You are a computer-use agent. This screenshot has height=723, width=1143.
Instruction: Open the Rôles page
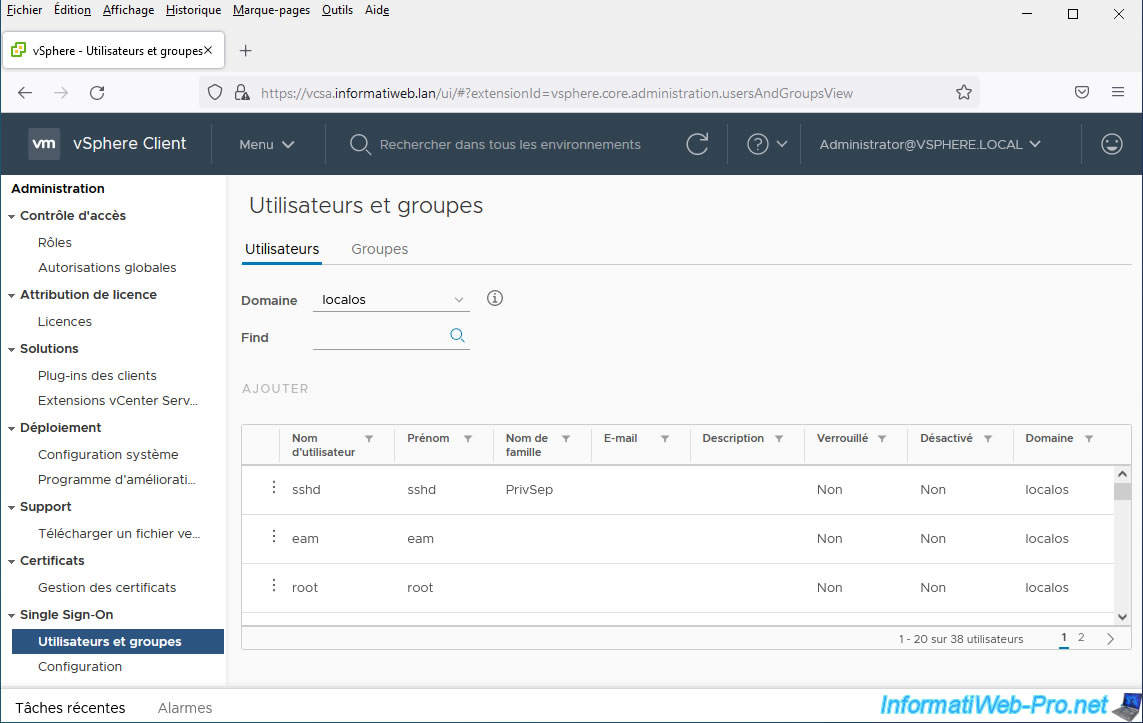coord(55,242)
